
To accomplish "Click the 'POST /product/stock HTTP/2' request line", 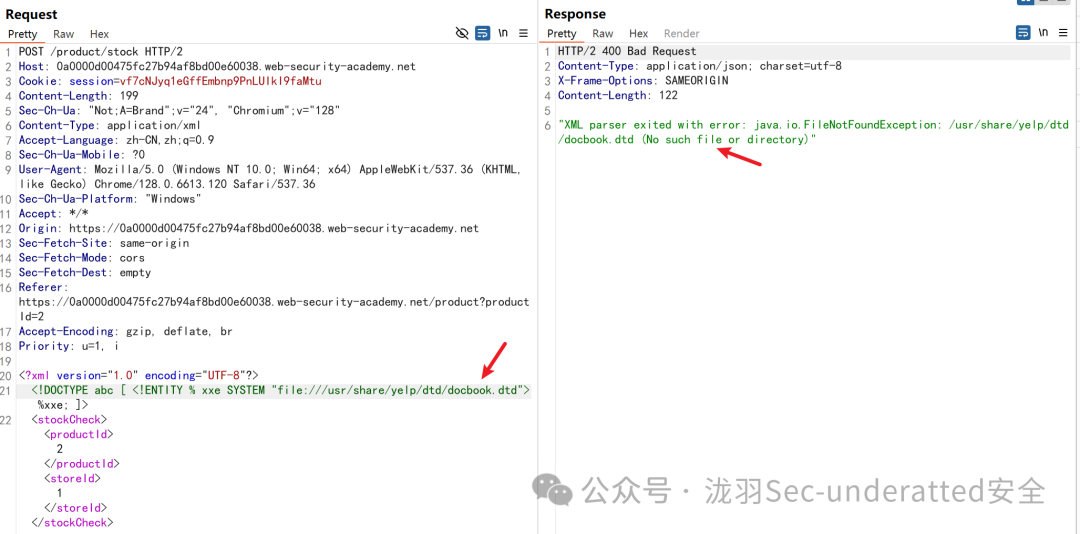I will 100,52.
